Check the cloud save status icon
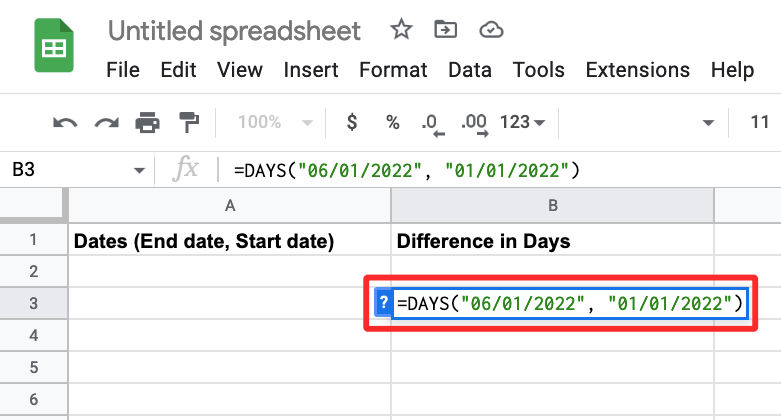781x420 pixels. click(490, 30)
